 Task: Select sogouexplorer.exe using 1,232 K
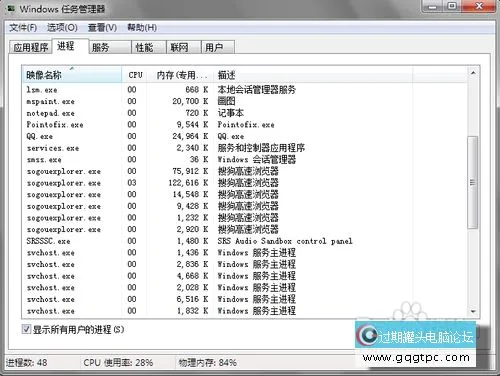(x=244, y=218)
